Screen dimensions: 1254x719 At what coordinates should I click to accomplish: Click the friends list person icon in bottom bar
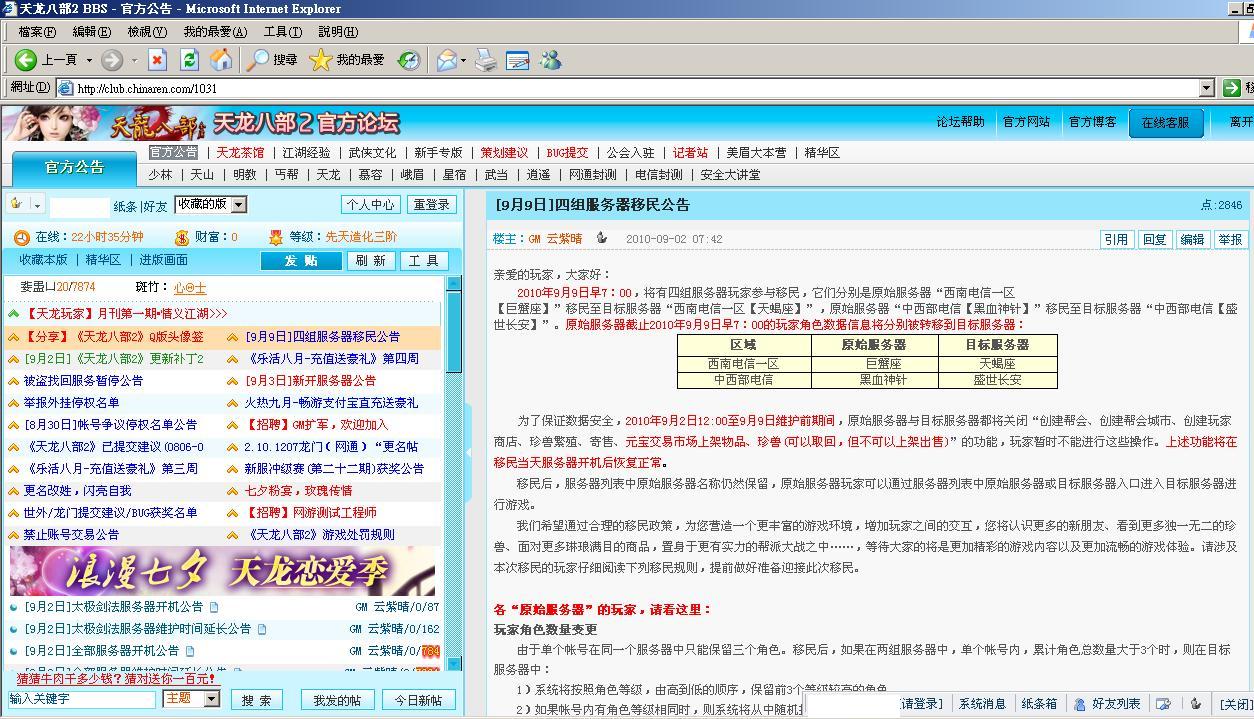click(1080, 704)
